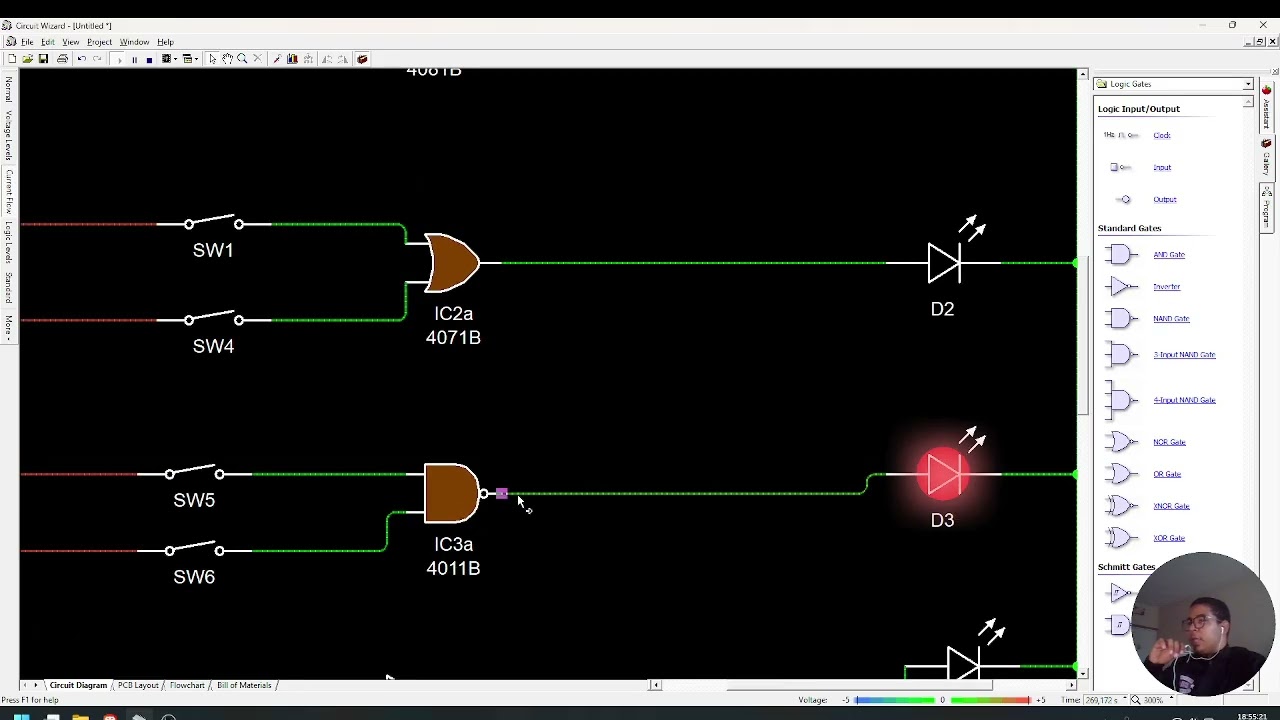Click the XOR Gate link
The image size is (1280, 720).
(x=1169, y=538)
